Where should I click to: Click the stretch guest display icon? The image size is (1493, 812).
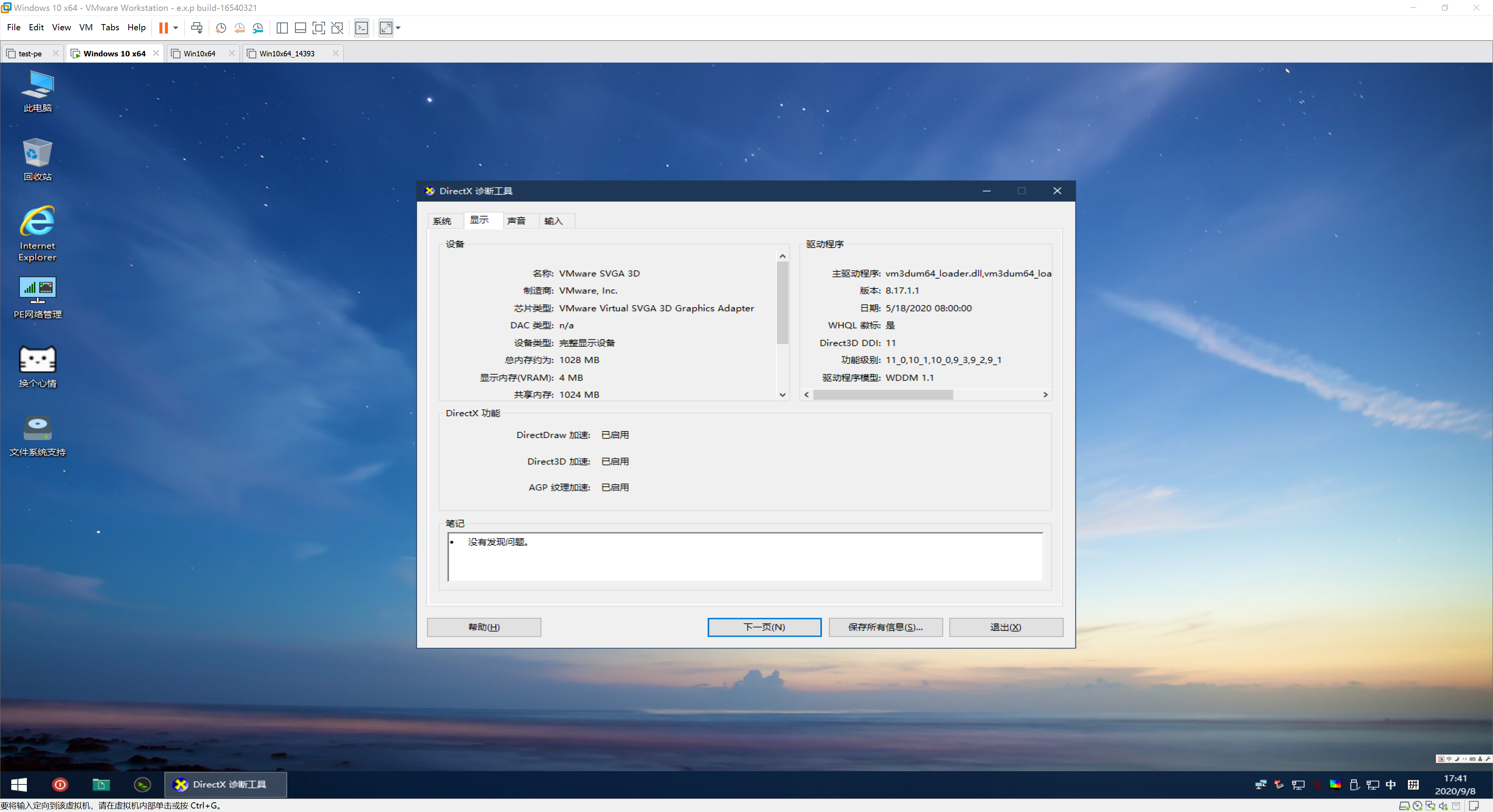pyautogui.click(x=386, y=28)
